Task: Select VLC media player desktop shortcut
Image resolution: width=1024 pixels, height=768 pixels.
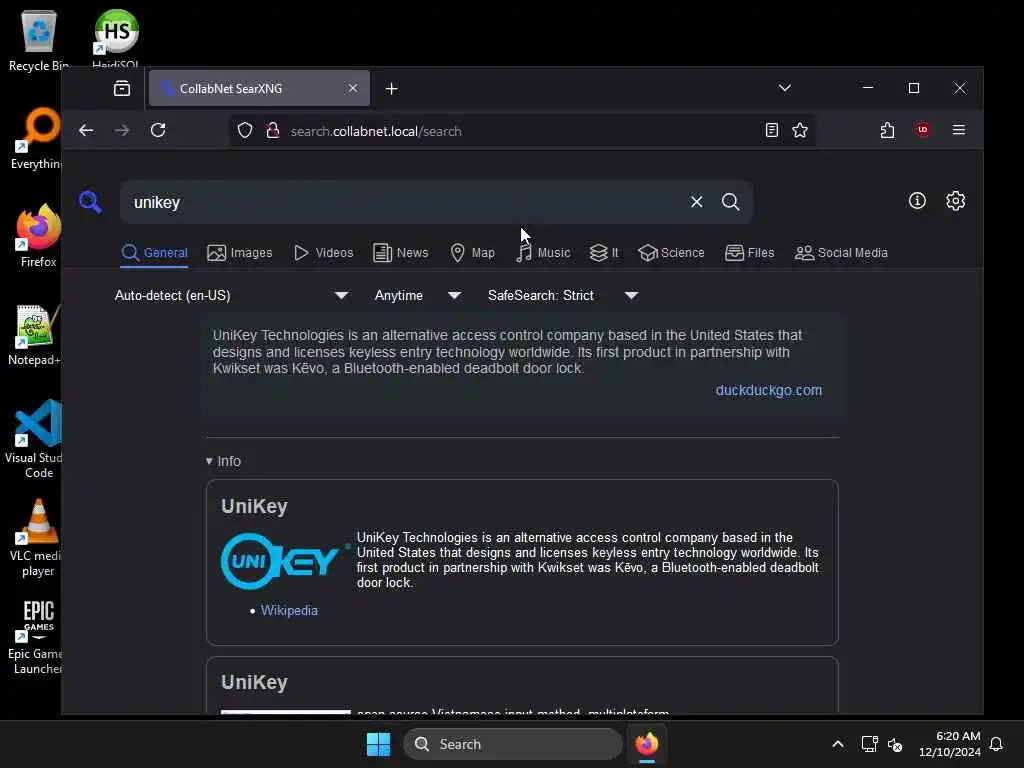Action: 37,538
